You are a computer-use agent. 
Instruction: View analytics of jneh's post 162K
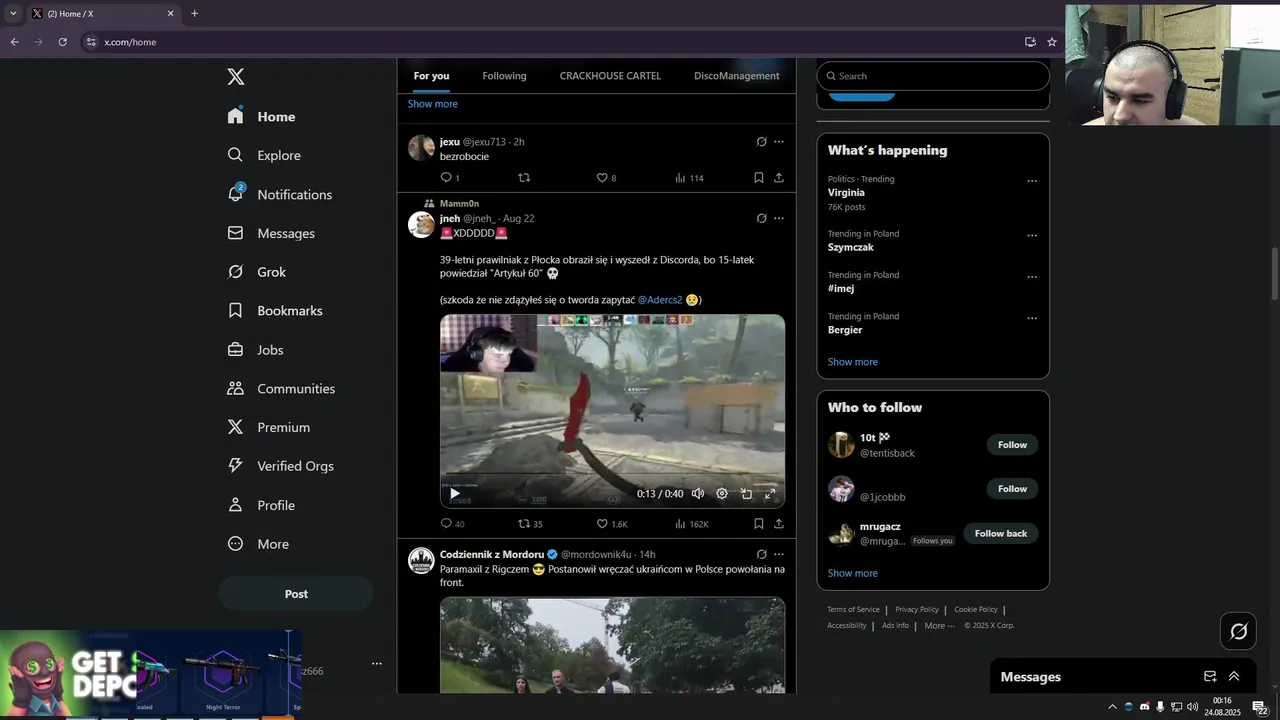(691, 524)
